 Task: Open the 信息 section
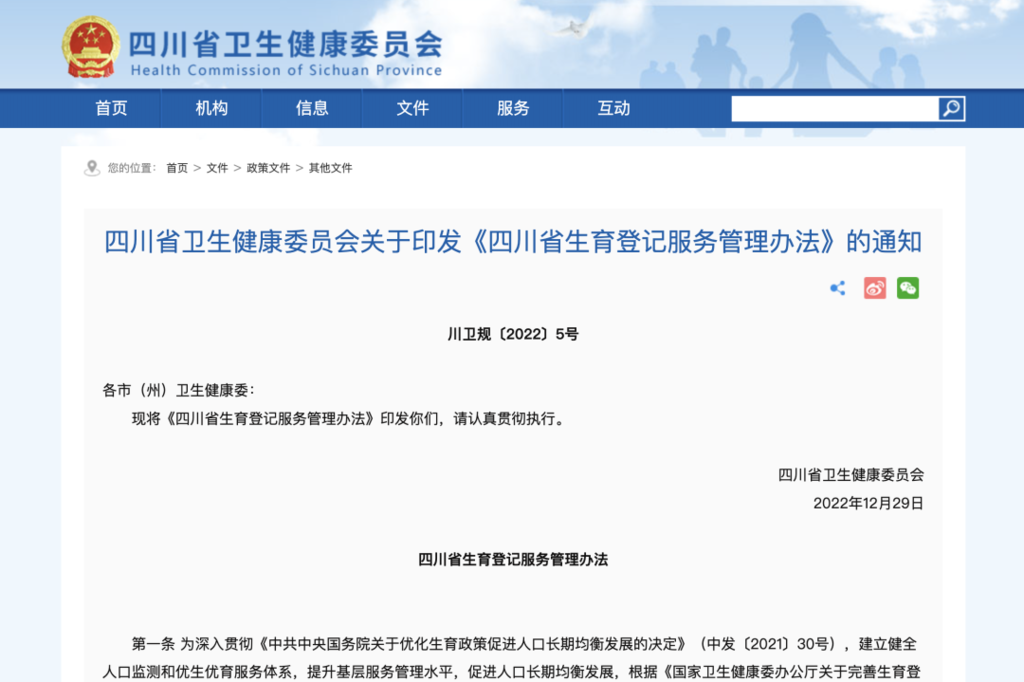(x=312, y=108)
